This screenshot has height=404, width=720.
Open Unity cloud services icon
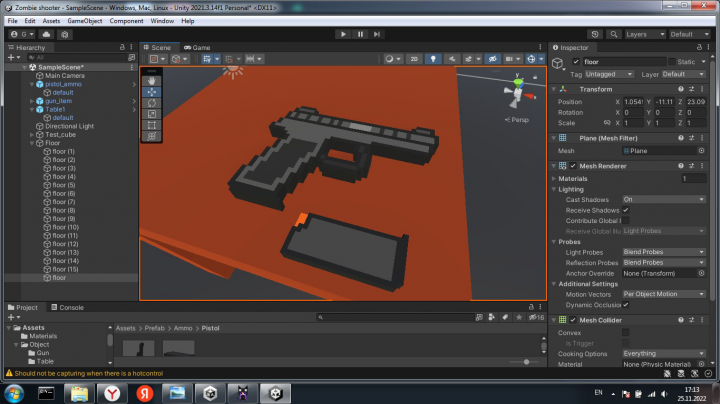46,34
